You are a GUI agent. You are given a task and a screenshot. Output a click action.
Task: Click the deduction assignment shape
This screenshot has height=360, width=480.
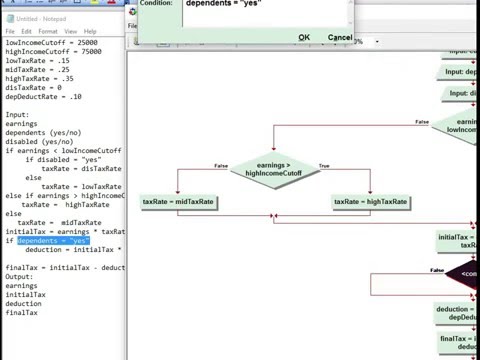(455, 313)
